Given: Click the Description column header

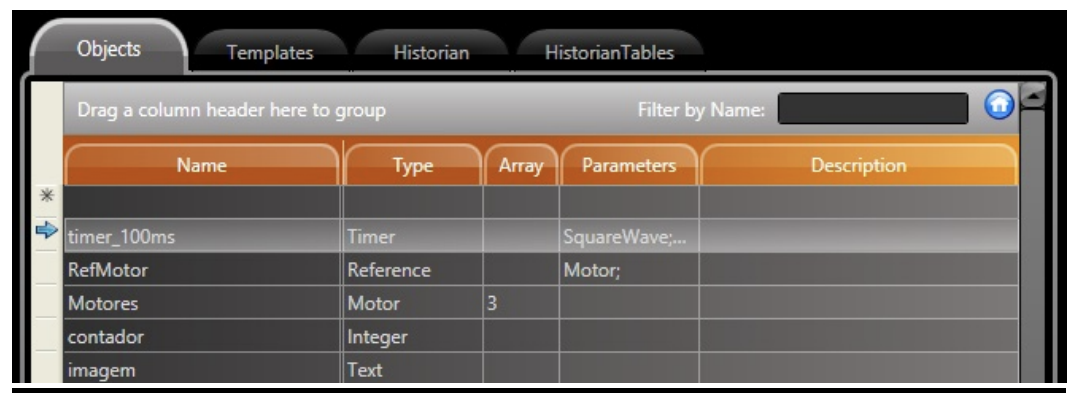Looking at the screenshot, I should pyautogui.click(x=859, y=165).
